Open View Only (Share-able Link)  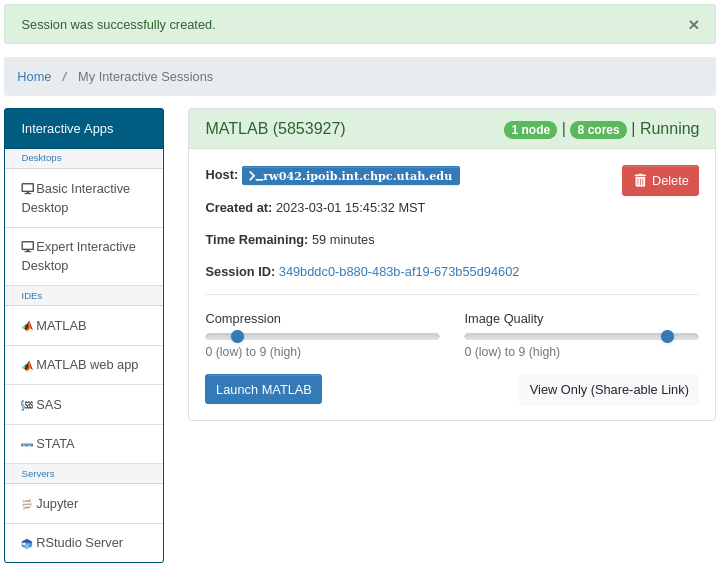point(609,390)
